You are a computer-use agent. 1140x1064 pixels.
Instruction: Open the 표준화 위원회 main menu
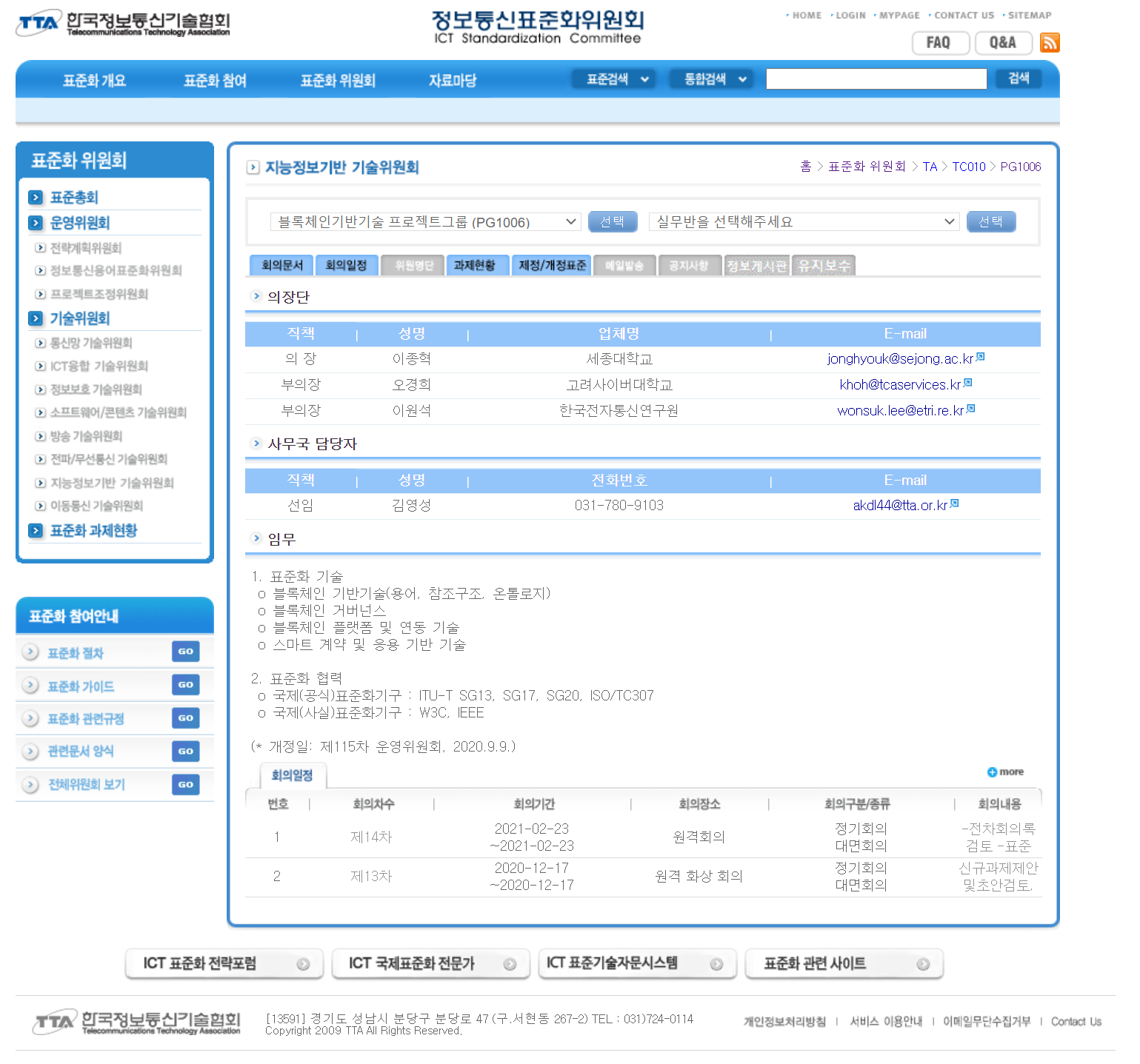338,81
